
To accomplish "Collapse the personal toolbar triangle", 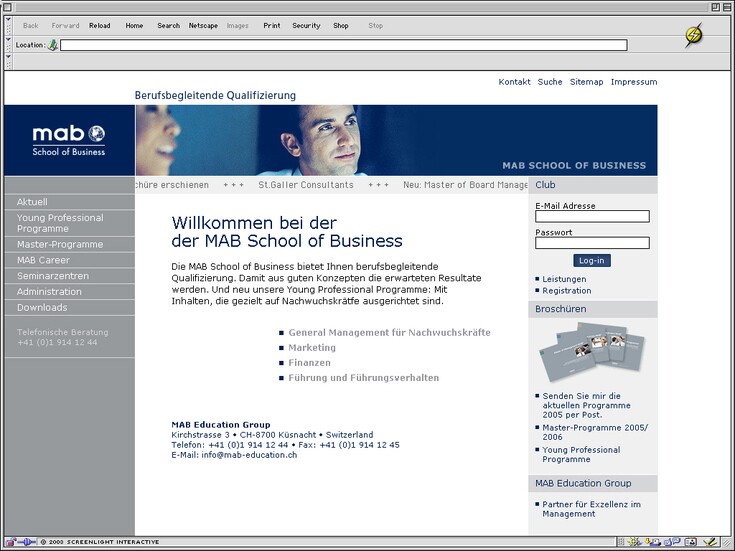I will (8, 56).
